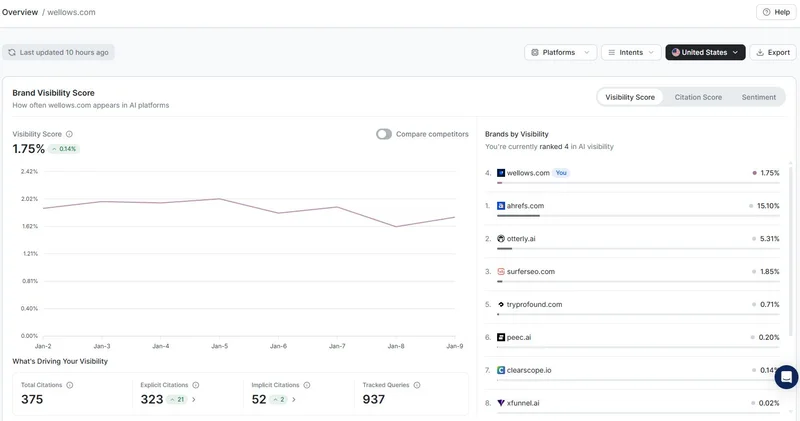The height and width of the screenshot is (421, 800).
Task: Click the refresh icon beside Last updated
Action: pos(12,52)
